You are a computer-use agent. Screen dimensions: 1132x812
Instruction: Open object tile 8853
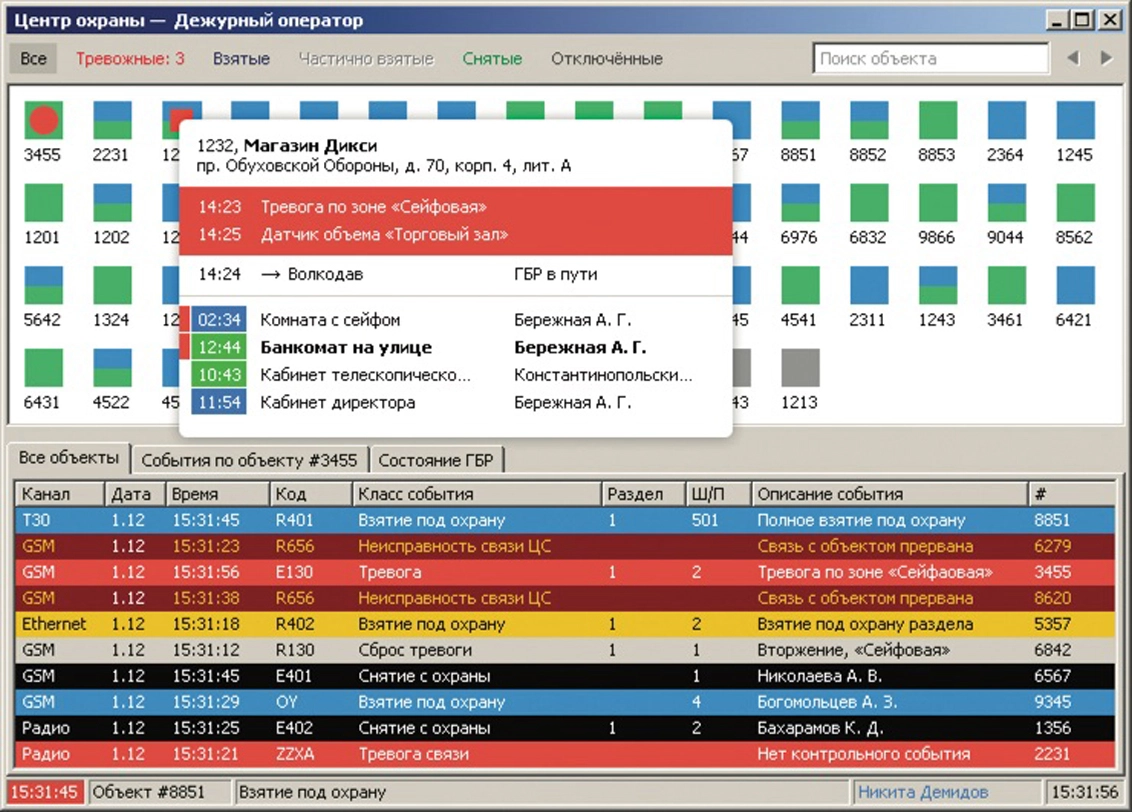[x=936, y=121]
